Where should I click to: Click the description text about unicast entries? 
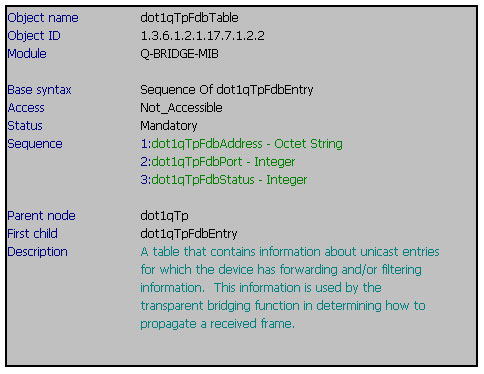[290, 288]
